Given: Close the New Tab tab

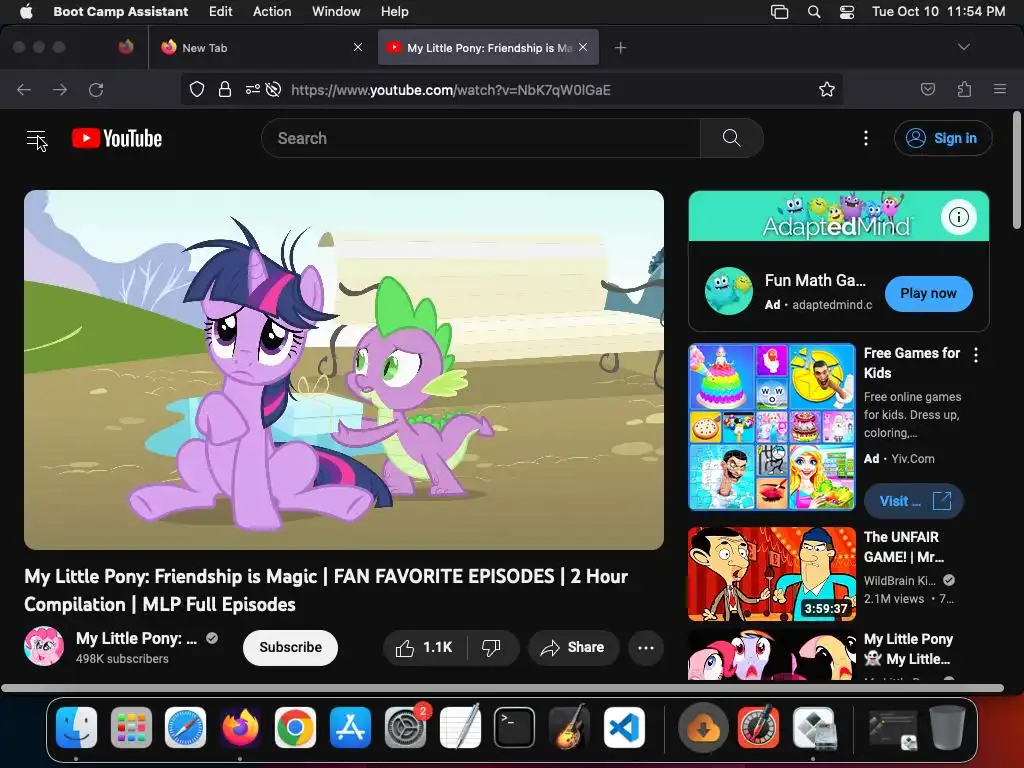Looking at the screenshot, I should click(358, 47).
